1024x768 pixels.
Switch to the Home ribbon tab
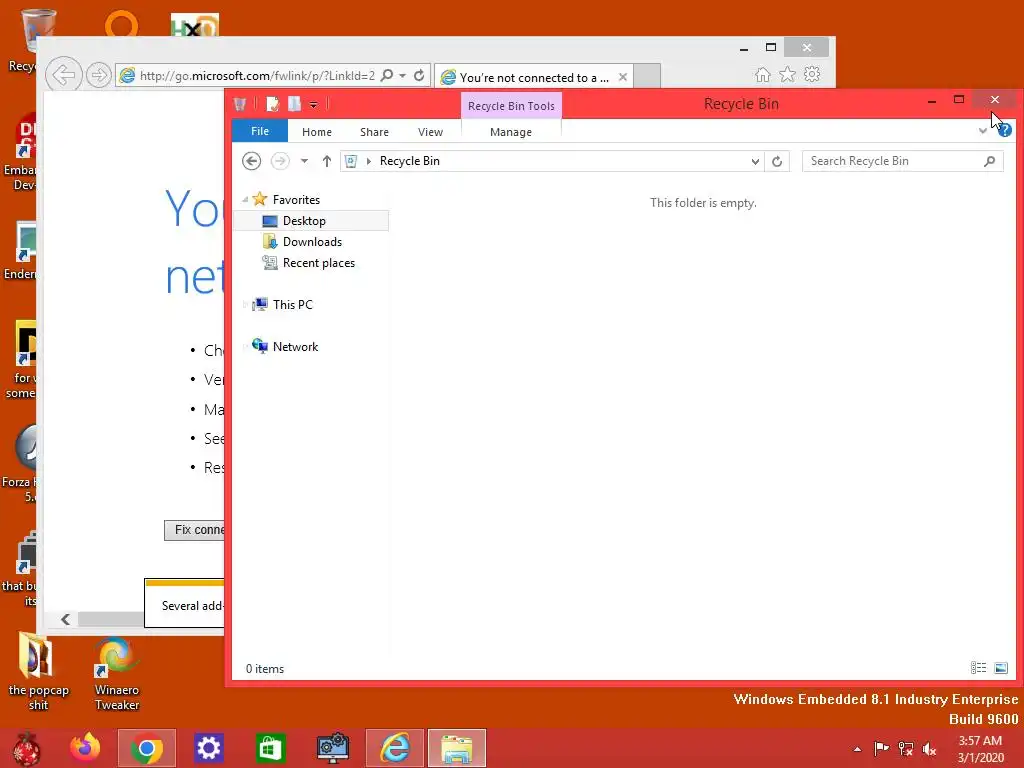point(317,132)
